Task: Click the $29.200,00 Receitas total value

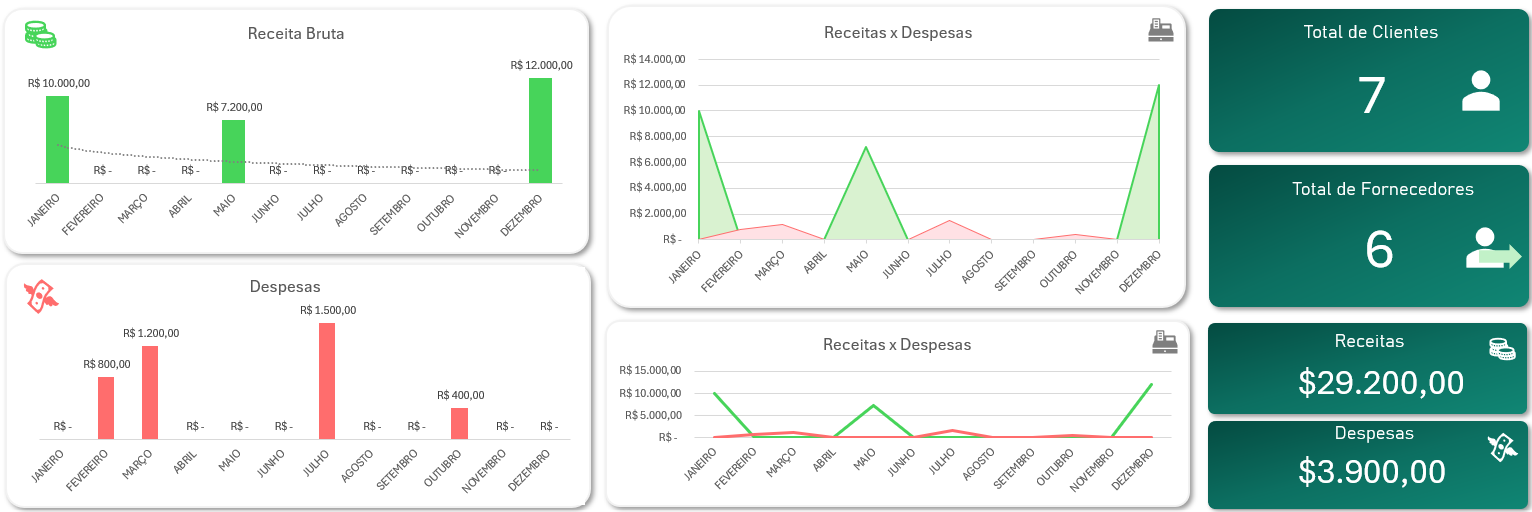Action: point(1381,382)
